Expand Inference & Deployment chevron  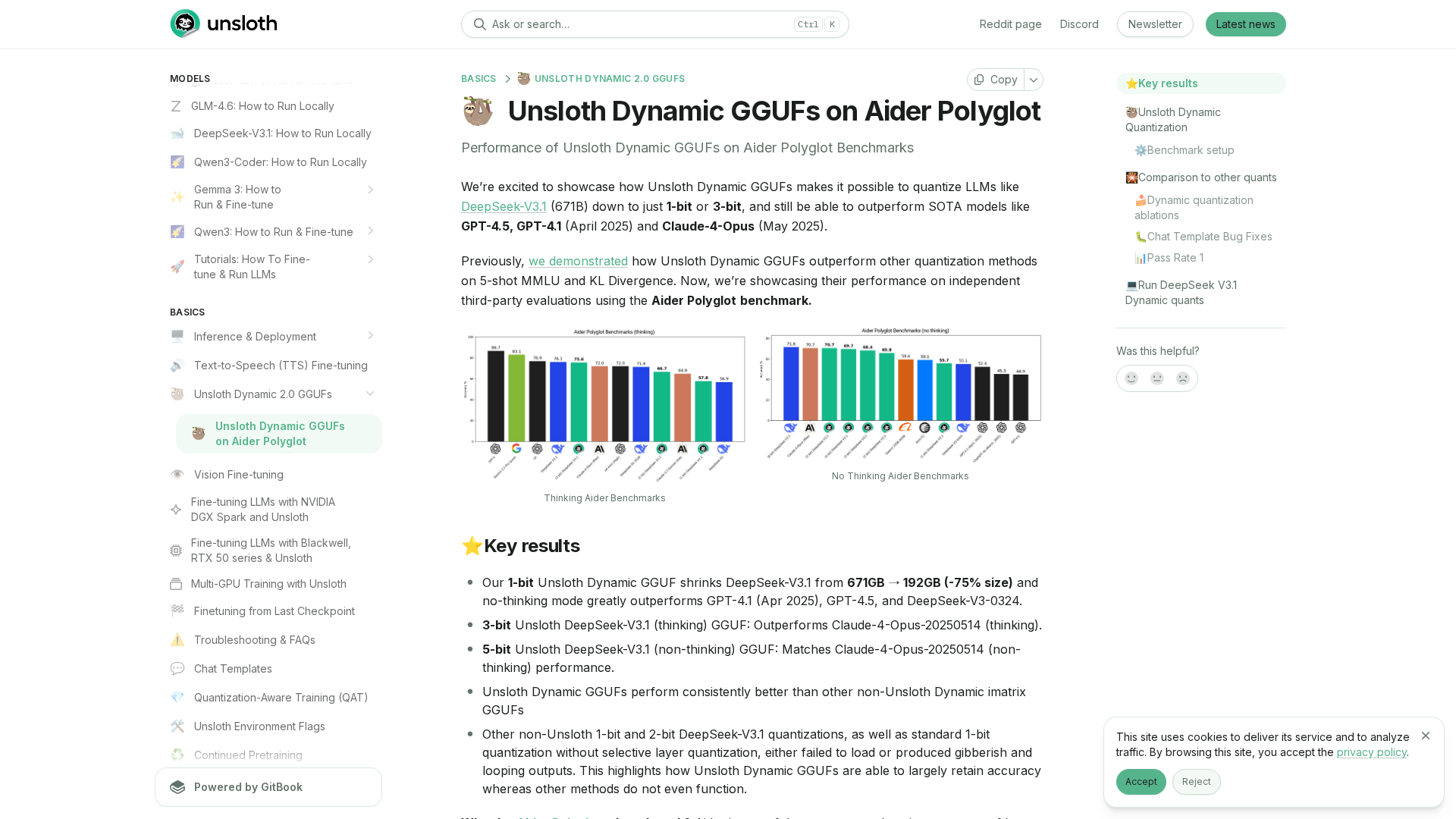tap(371, 336)
